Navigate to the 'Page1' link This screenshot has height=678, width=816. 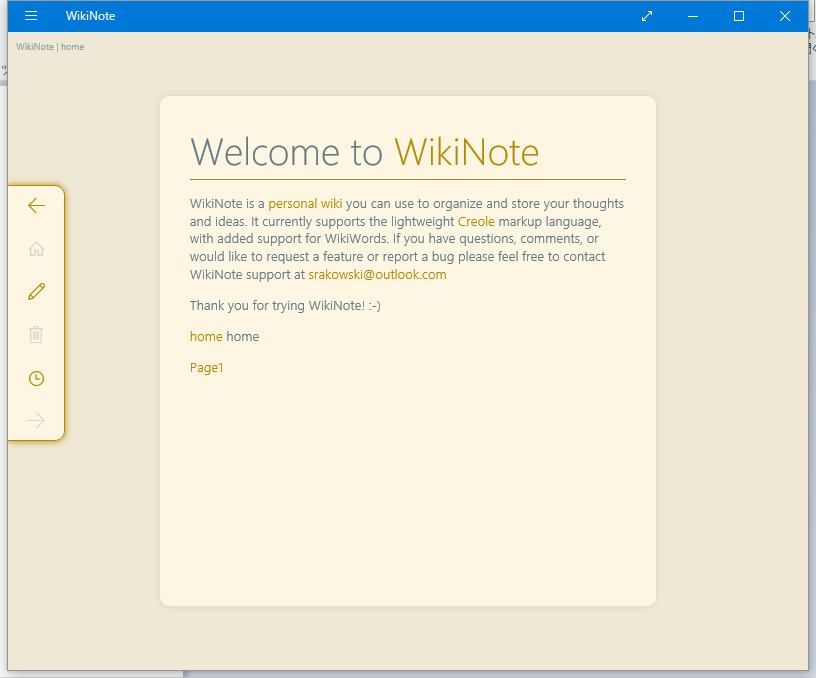207,368
